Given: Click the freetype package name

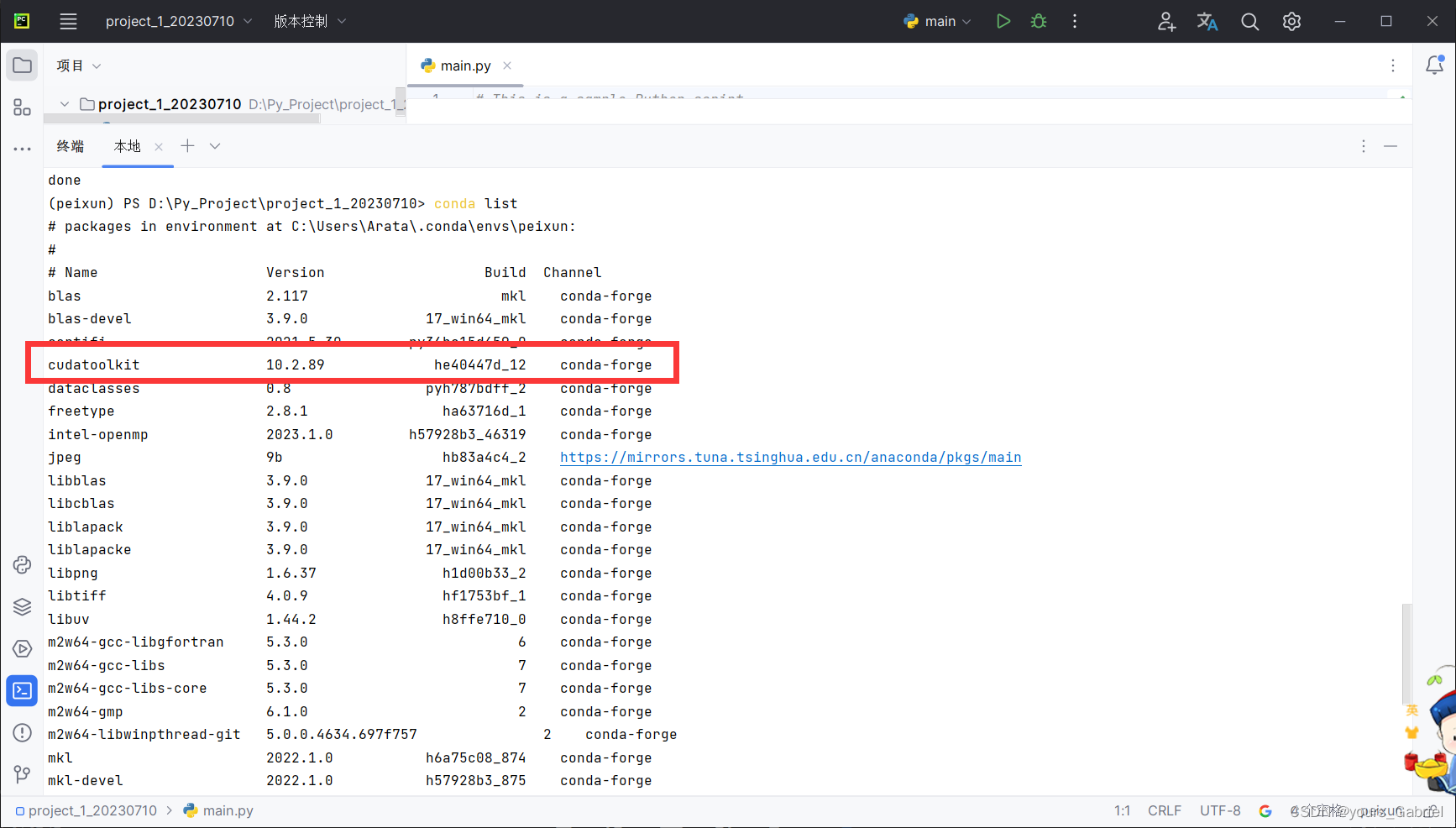Looking at the screenshot, I should pos(81,411).
